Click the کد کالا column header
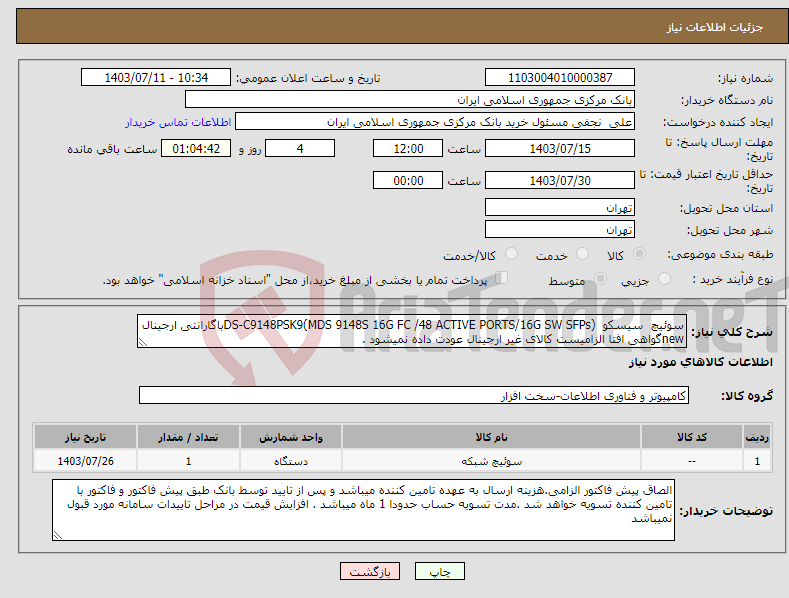 pyautogui.click(x=692, y=437)
